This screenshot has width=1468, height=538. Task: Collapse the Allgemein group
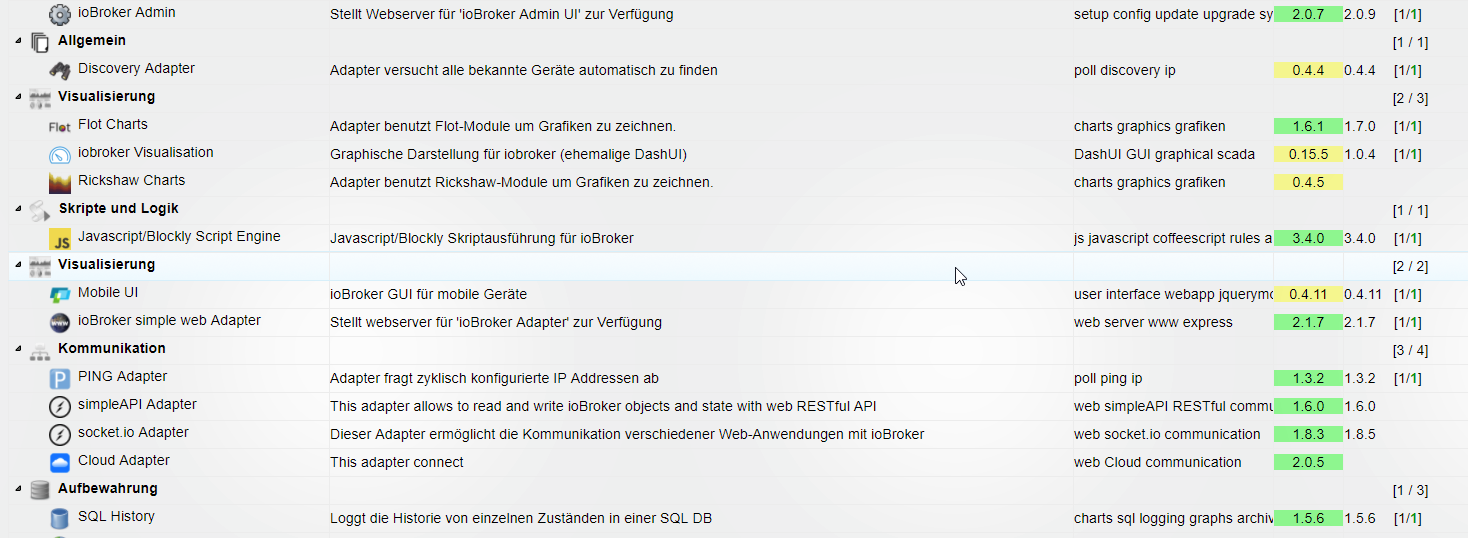point(18,41)
